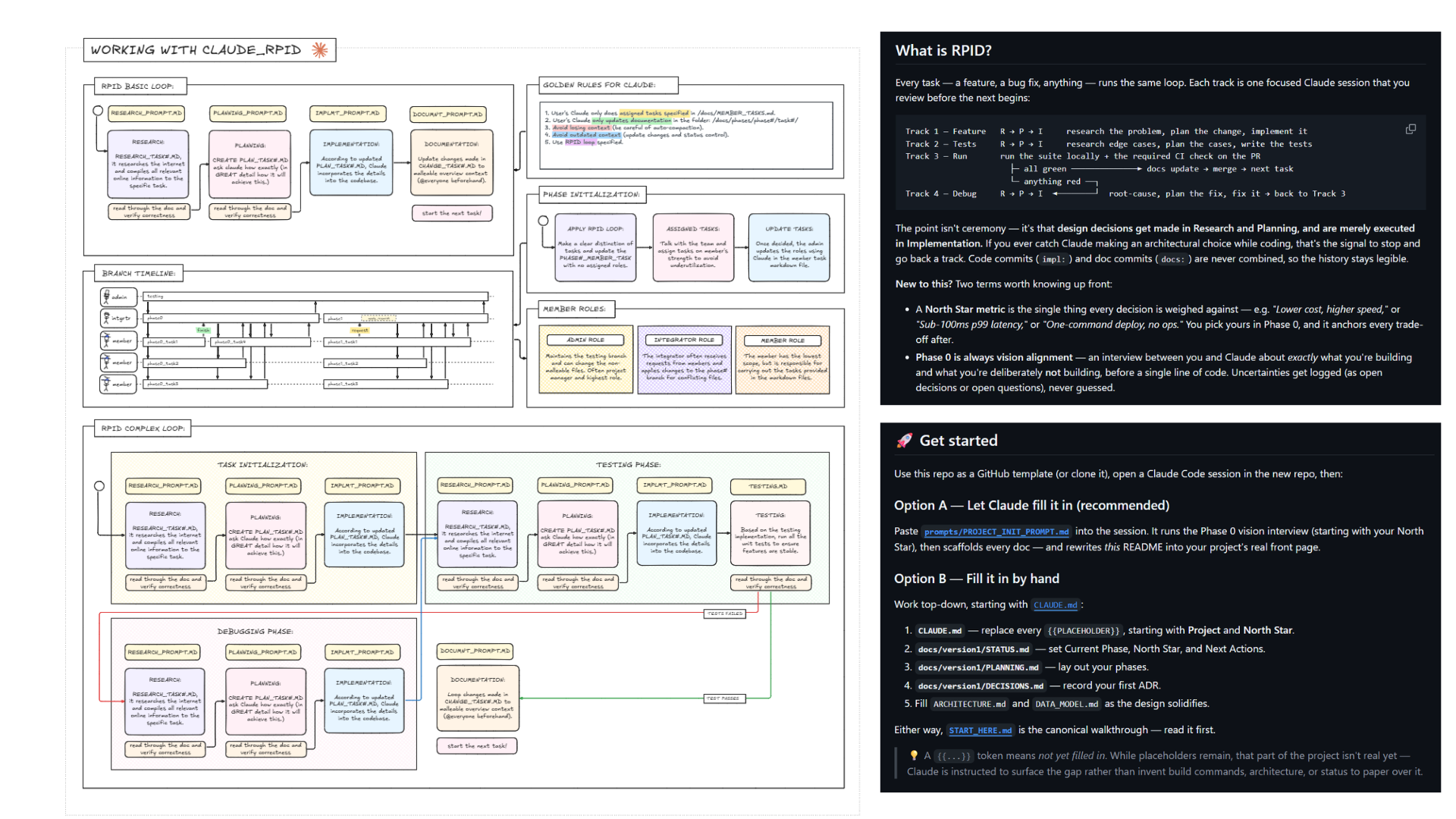Click the 'PHASE INITIALIZATION:' section label
The height and width of the screenshot is (819, 1456).
591,195
